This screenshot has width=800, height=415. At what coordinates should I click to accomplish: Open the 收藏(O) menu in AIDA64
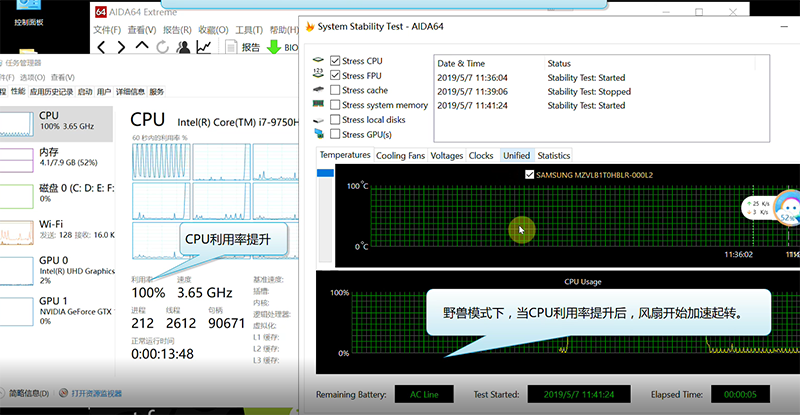click(x=213, y=30)
